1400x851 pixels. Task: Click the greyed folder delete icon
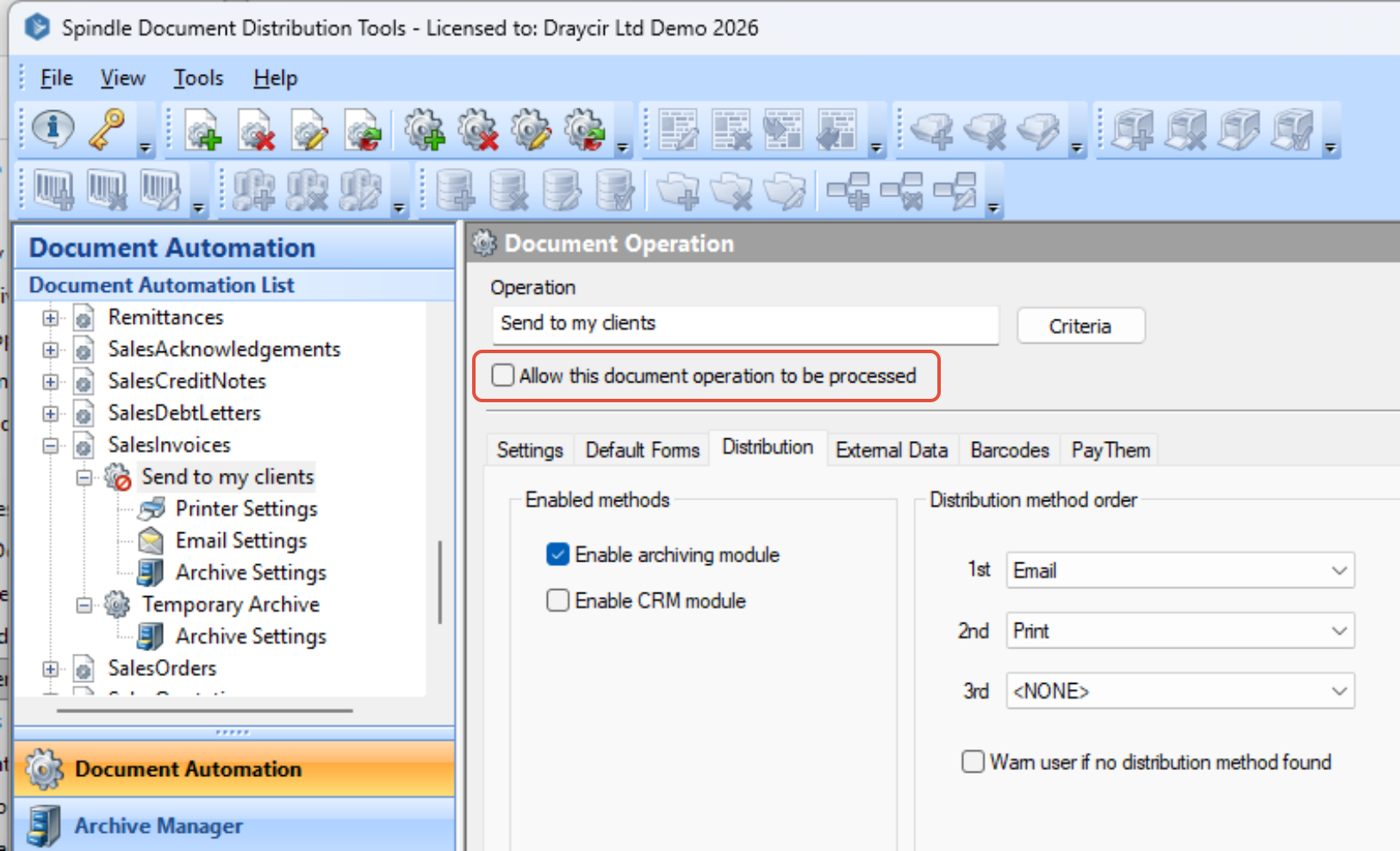(731, 190)
